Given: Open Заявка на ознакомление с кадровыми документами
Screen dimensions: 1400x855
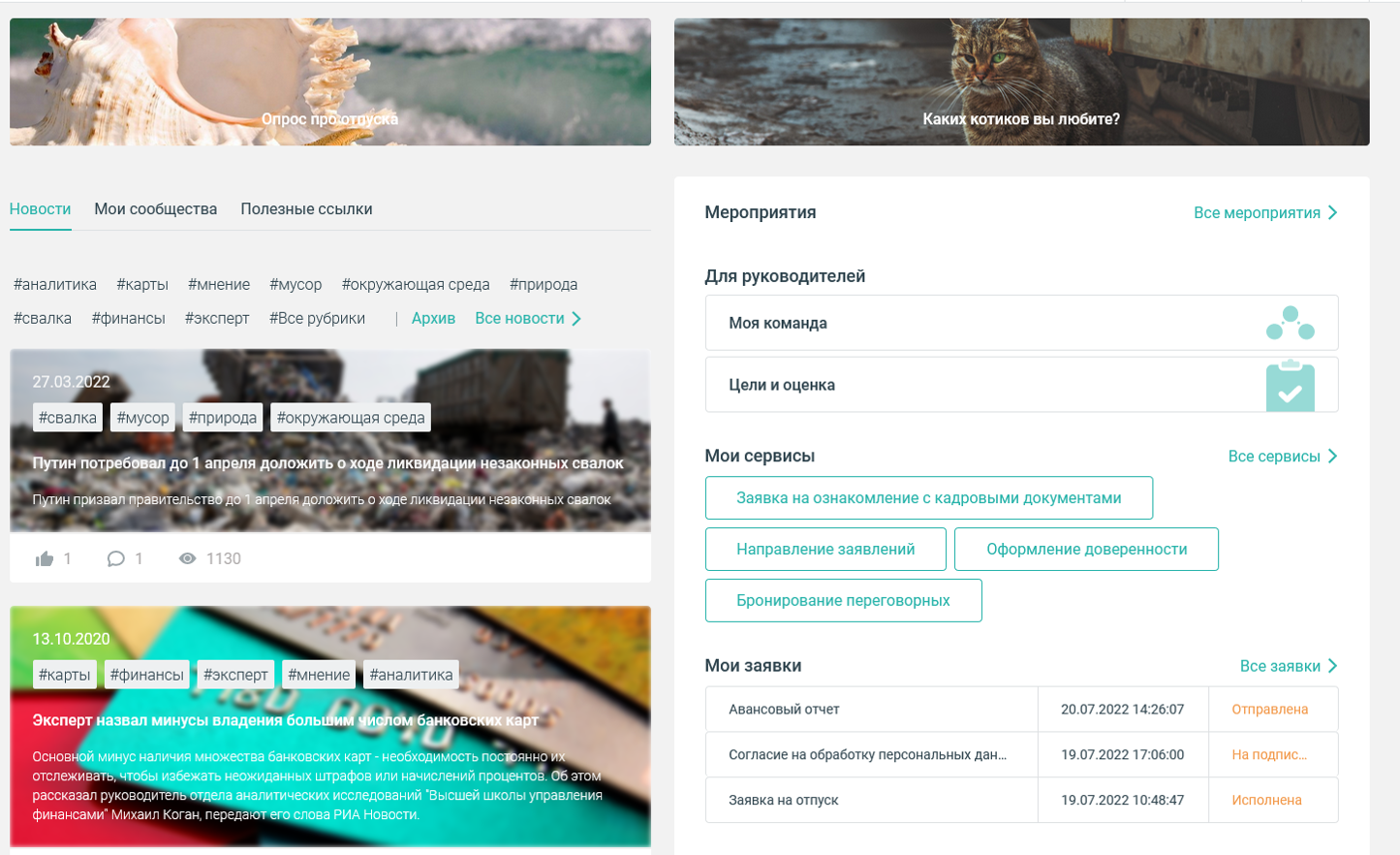Looking at the screenshot, I should pyautogui.click(x=928, y=497).
